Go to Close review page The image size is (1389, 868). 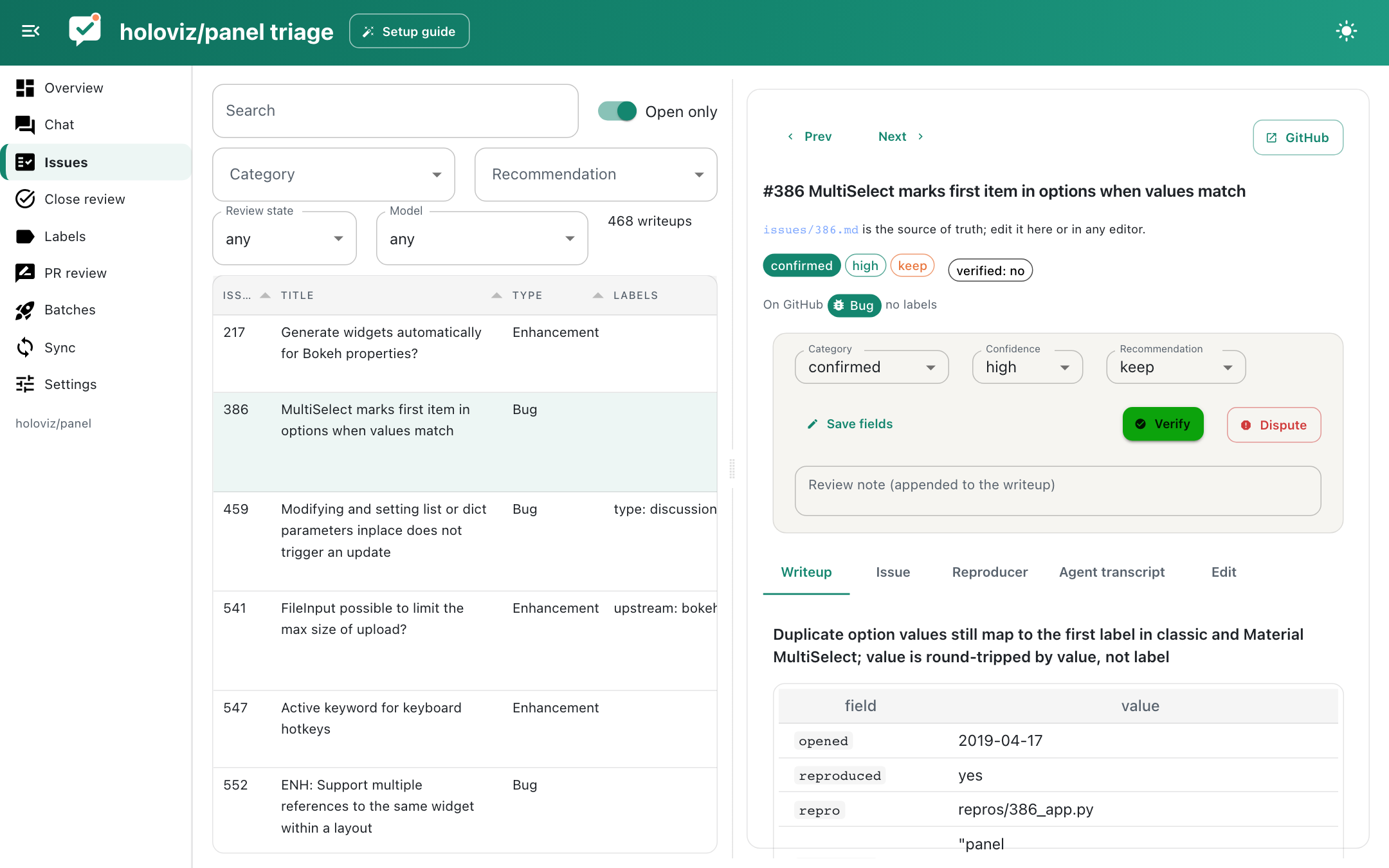96,199
